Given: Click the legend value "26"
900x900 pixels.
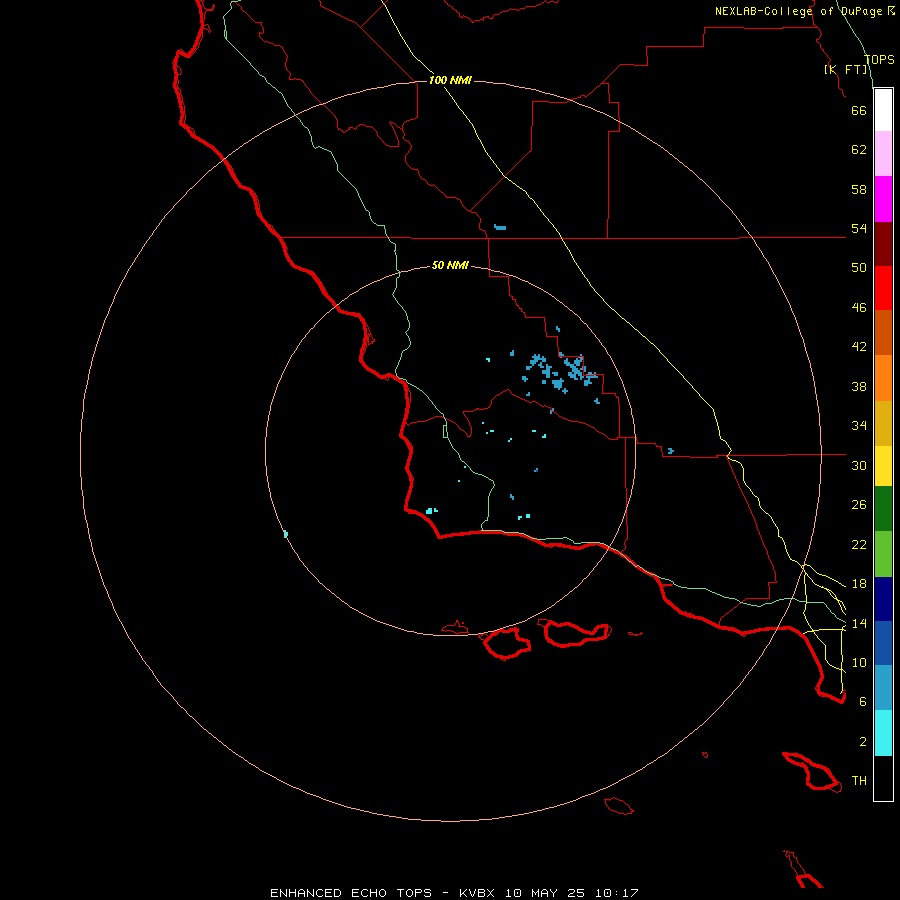Looking at the screenshot, I should pyautogui.click(x=859, y=505).
